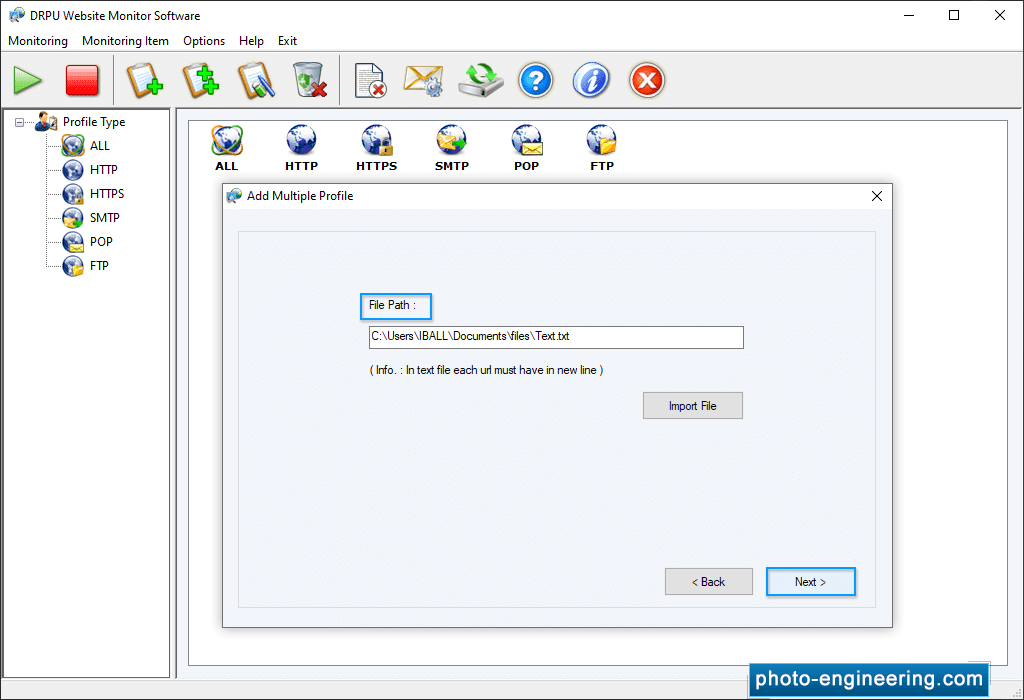This screenshot has width=1024, height=700.
Task: Click the delete profile trash bin icon
Action: tap(310, 80)
